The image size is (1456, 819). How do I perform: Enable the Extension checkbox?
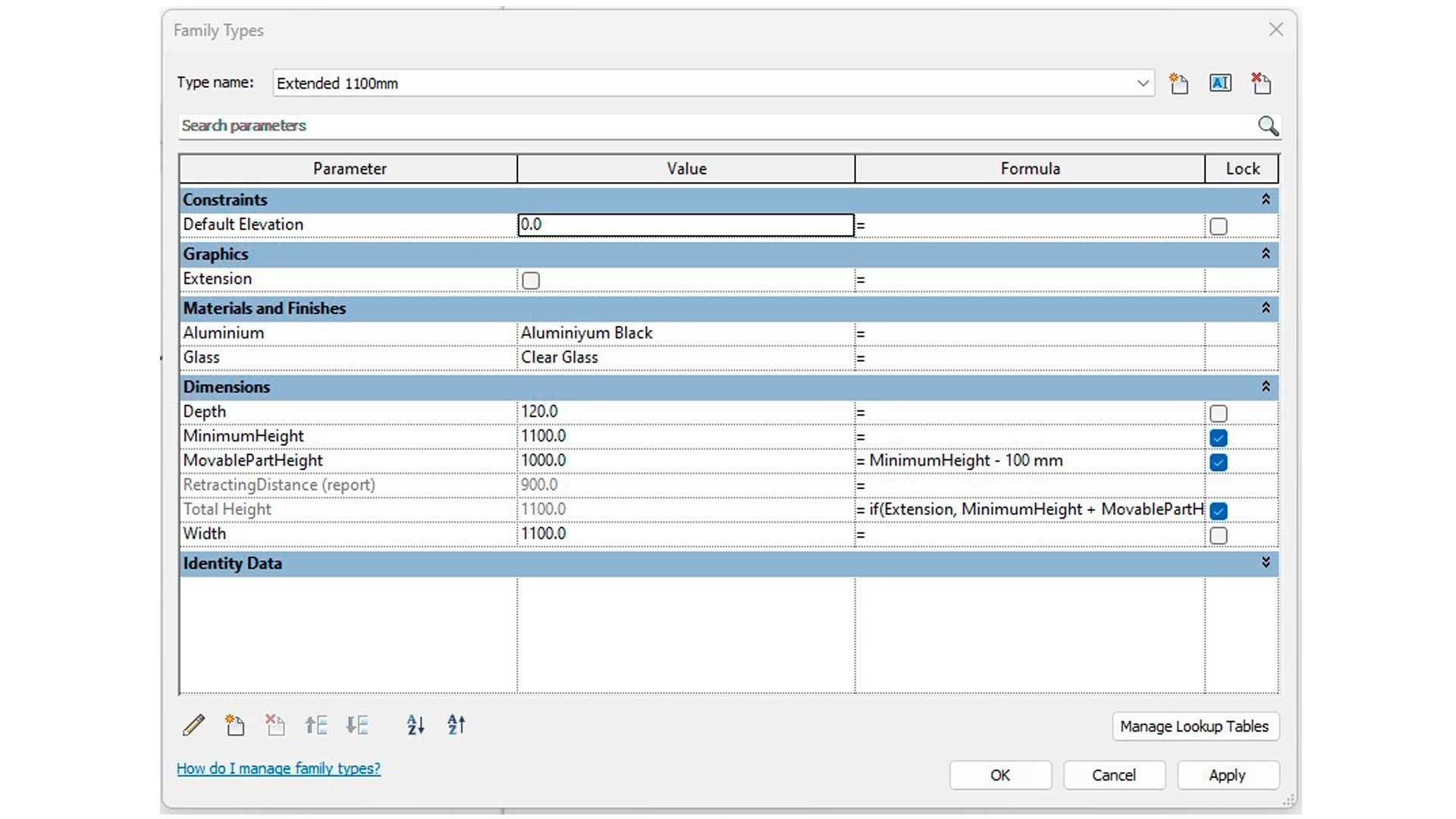[x=531, y=281]
